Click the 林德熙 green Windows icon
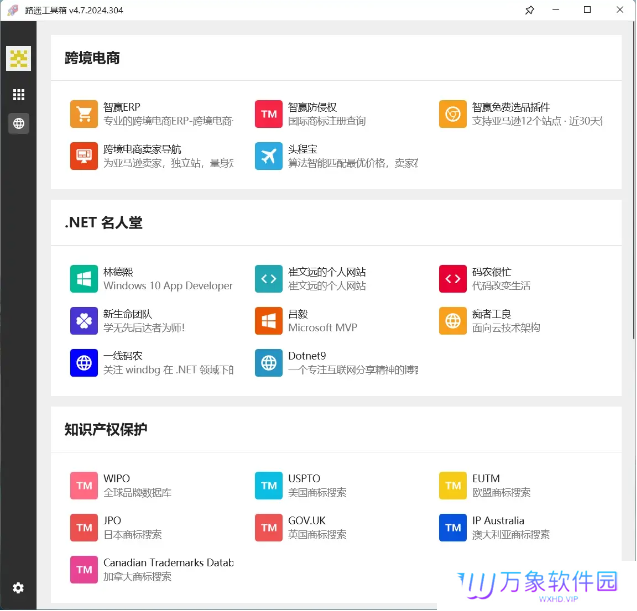 tap(84, 279)
